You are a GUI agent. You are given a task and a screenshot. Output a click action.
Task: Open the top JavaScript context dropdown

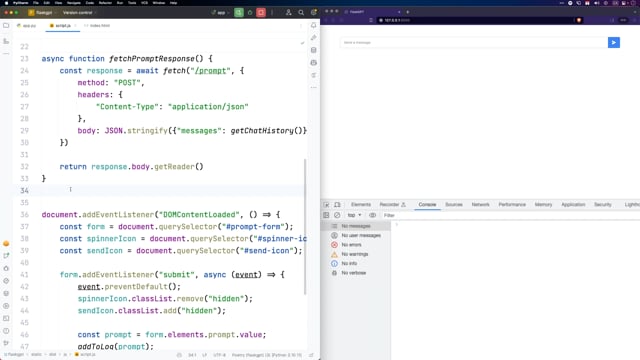pyautogui.click(x=354, y=215)
